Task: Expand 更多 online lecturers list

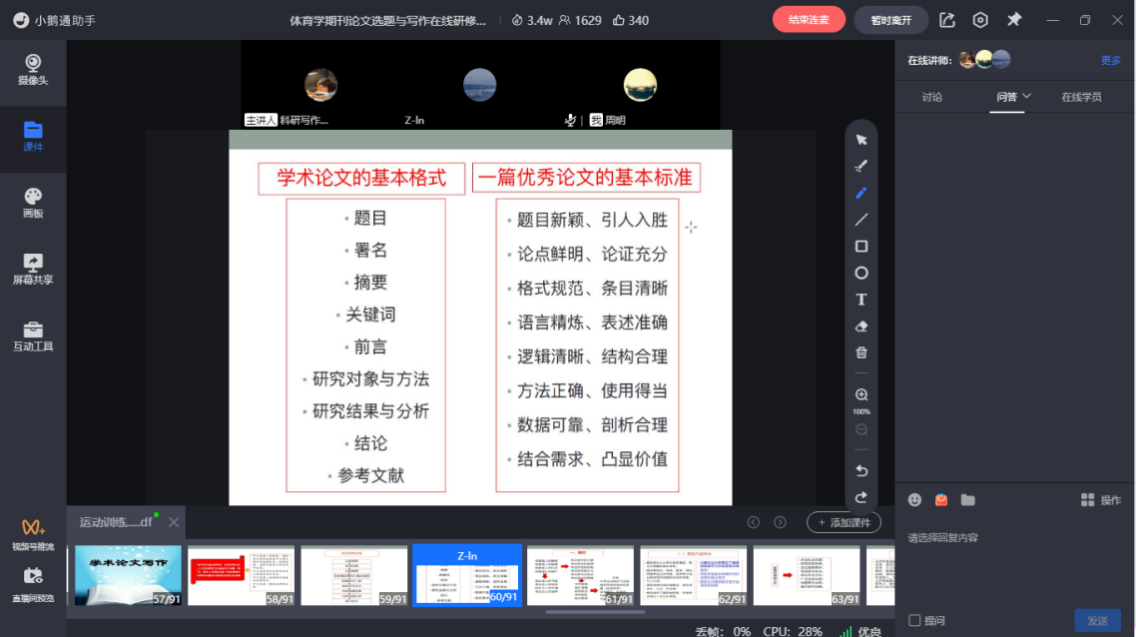Action: [1110, 60]
